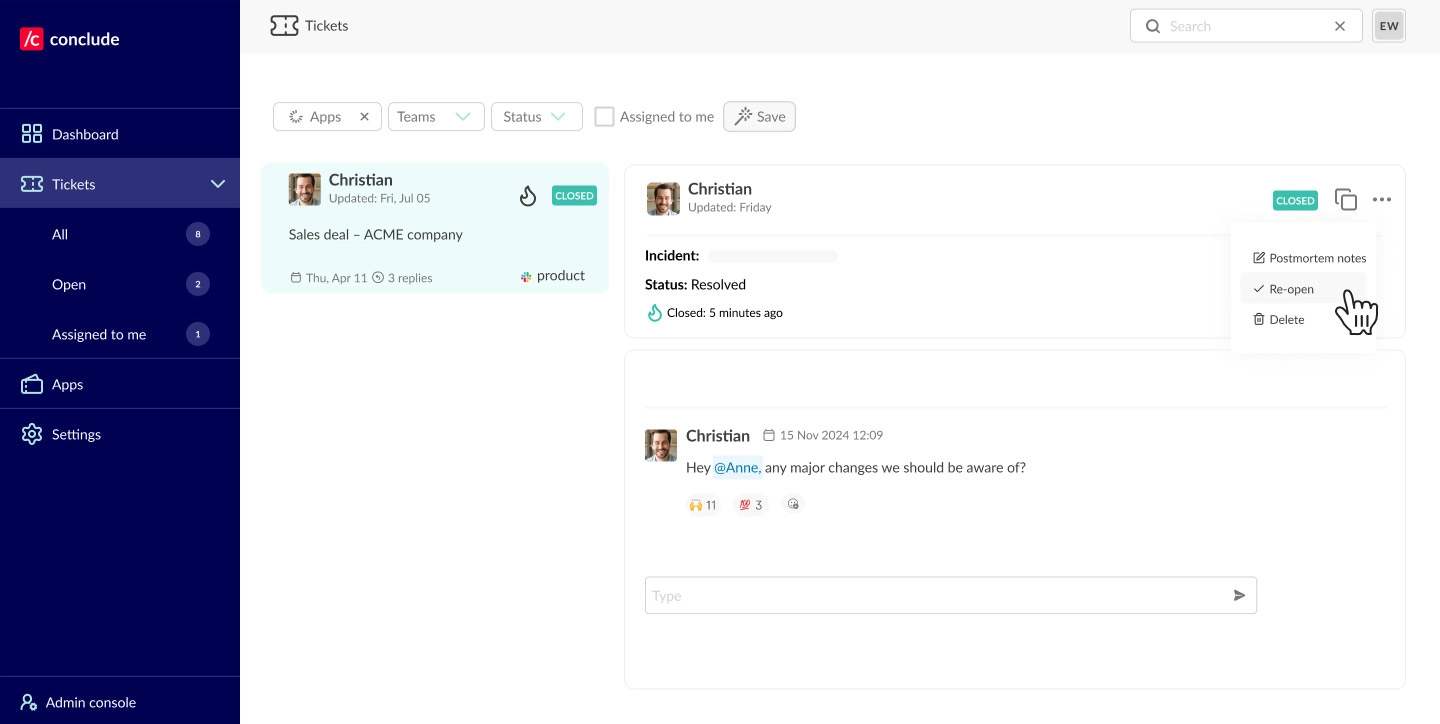
Task: Click the send message arrow icon
Action: (1239, 596)
